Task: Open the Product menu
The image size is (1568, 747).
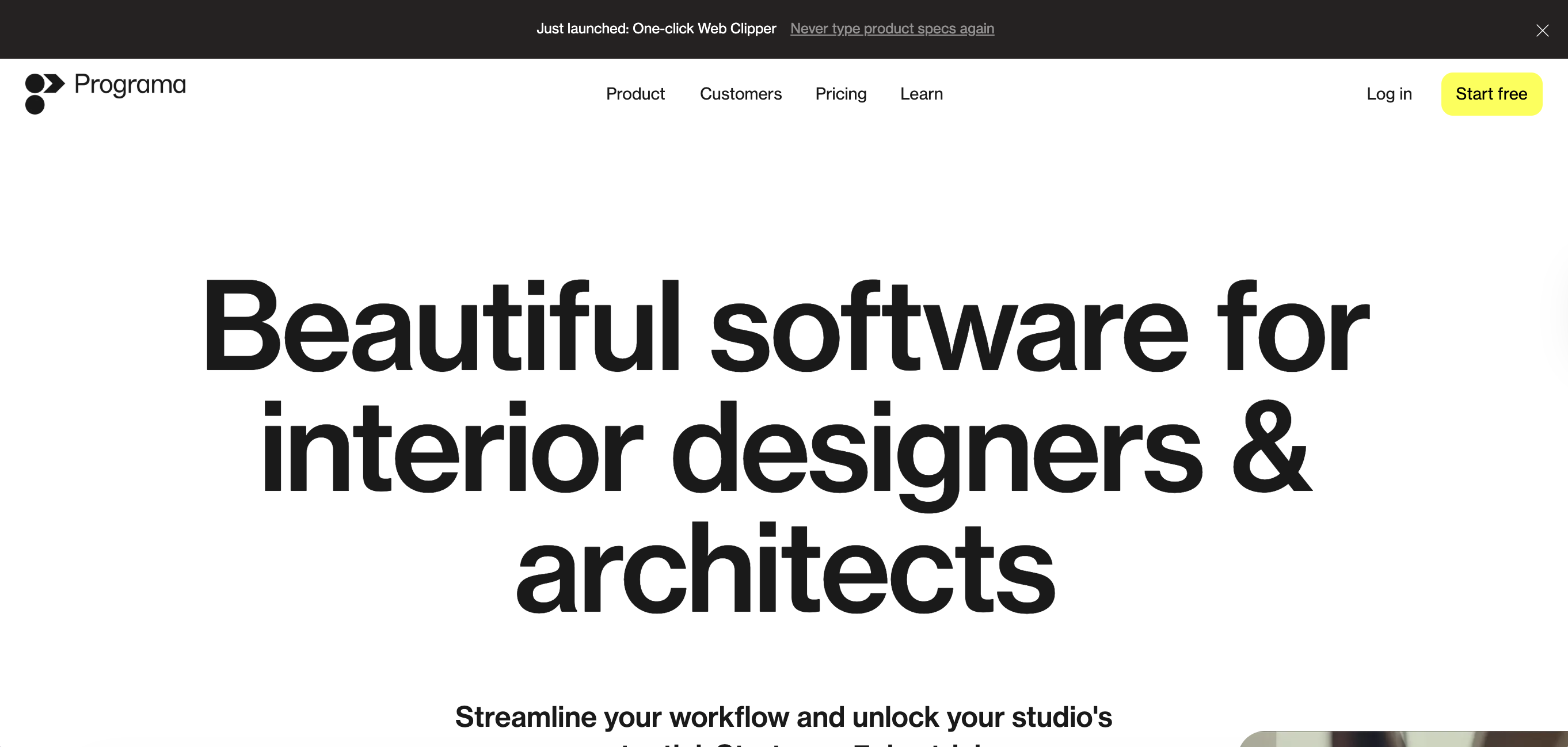Action: (x=635, y=94)
